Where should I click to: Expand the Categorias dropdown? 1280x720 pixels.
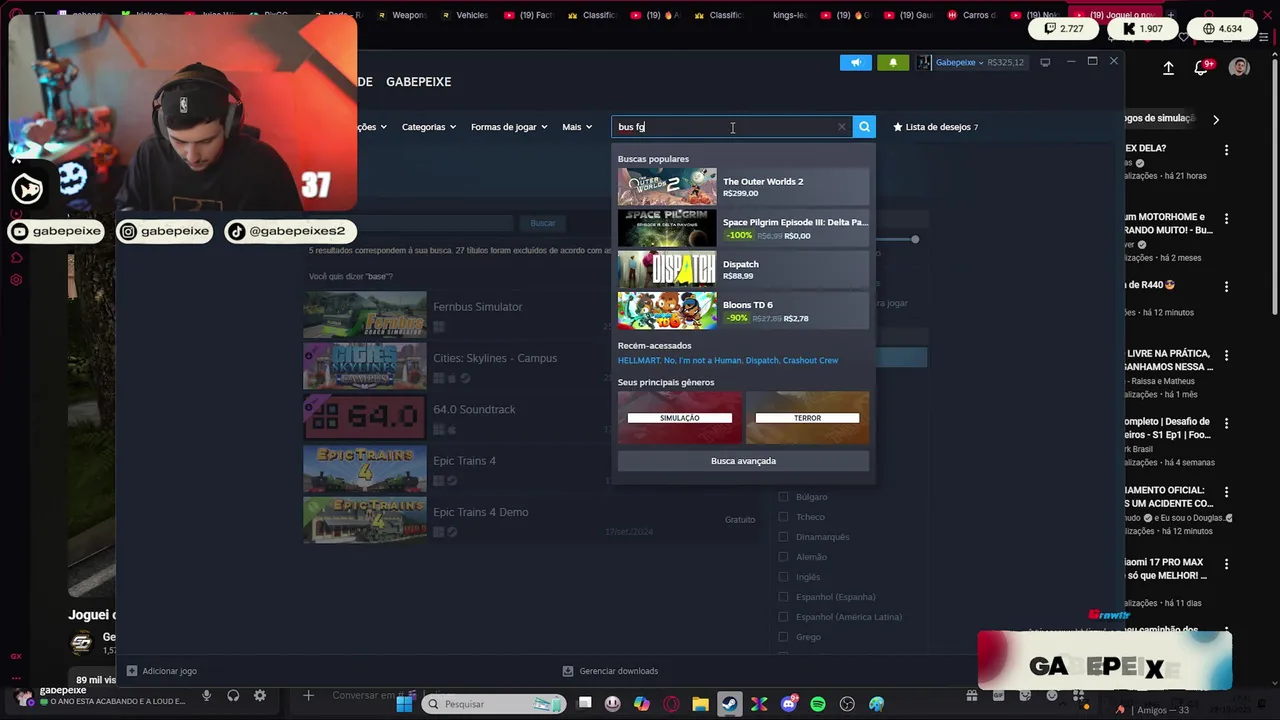(x=429, y=127)
